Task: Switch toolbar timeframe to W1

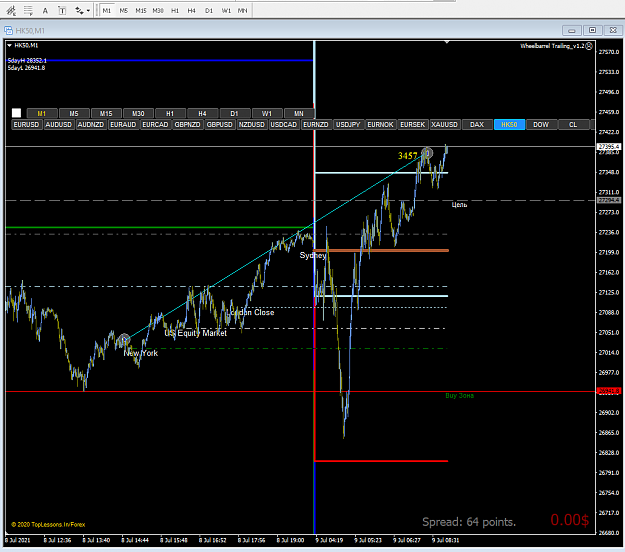Action: 226,11
